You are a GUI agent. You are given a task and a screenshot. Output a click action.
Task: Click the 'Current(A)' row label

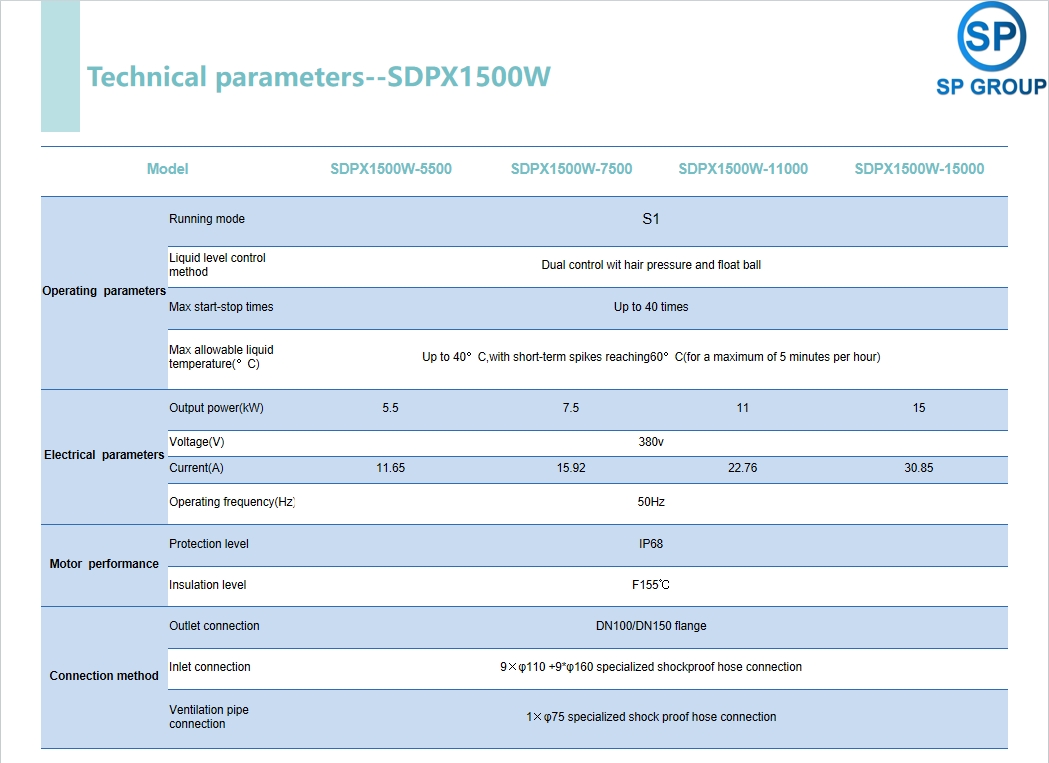[196, 468]
